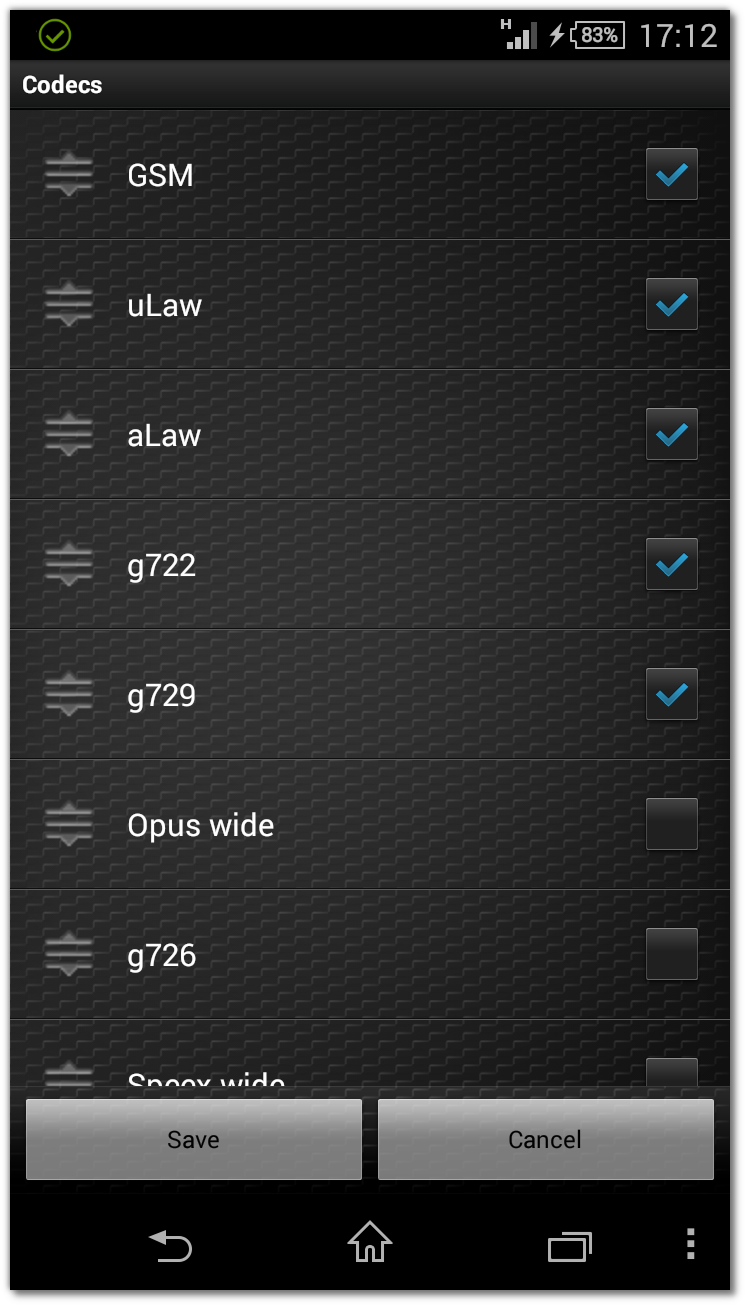The image size is (746, 1306).
Task: Click the Opus wide reorder handle
Action: pos(69,825)
